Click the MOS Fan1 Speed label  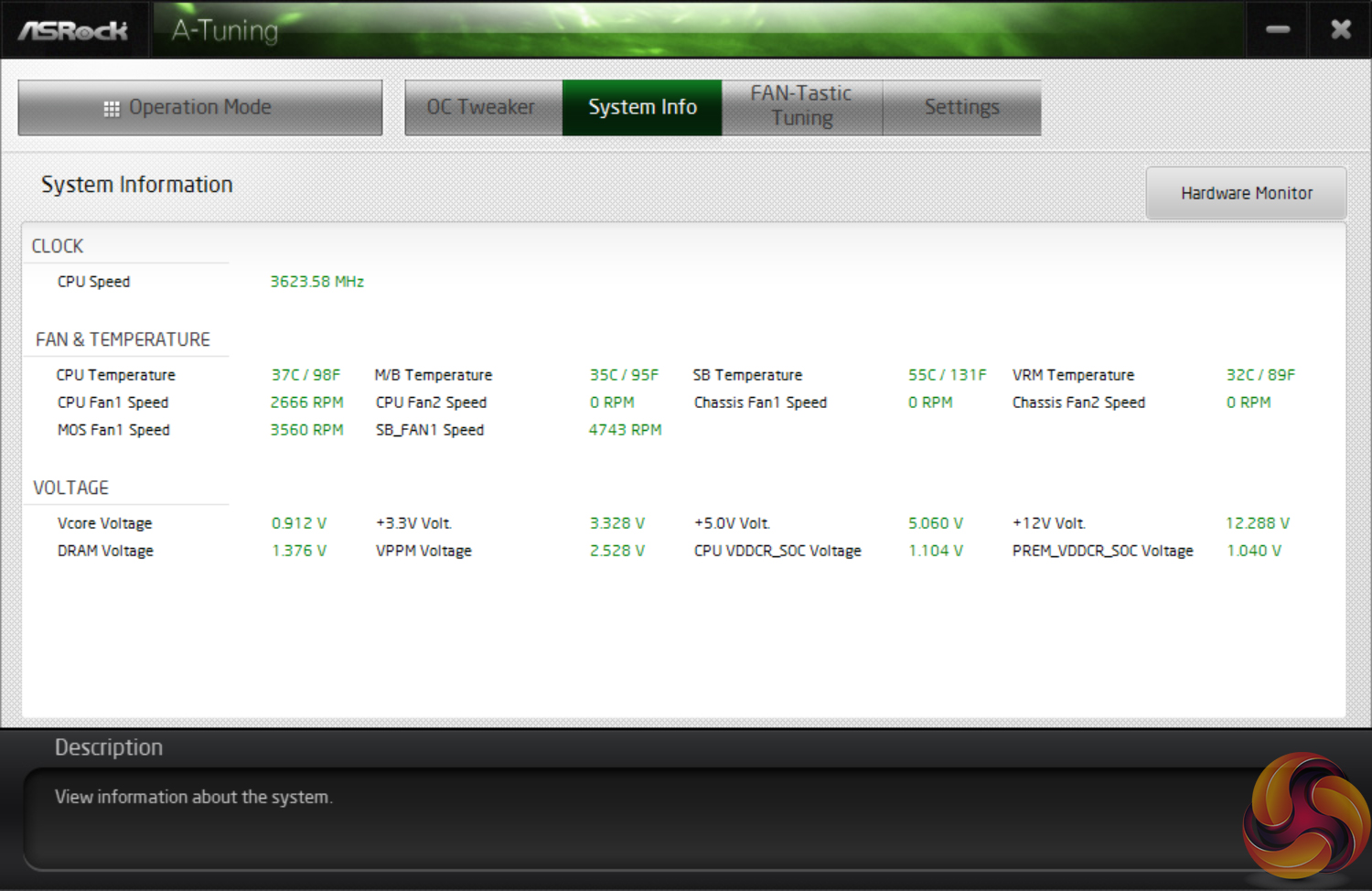(x=113, y=430)
